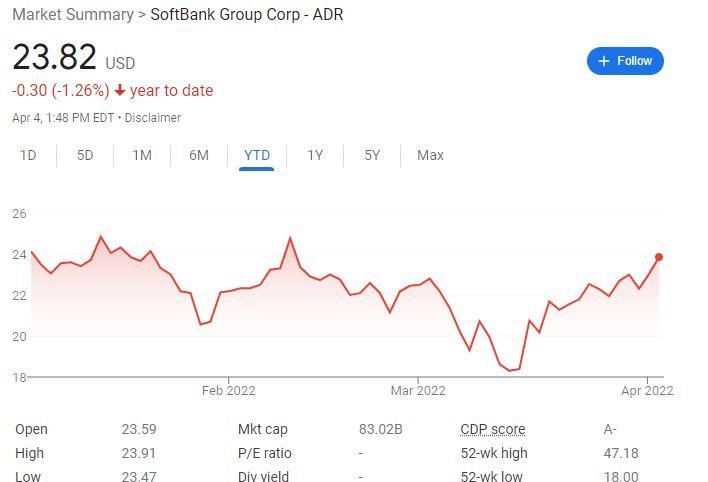This screenshot has width=708, height=482.
Task: Select the YTD range tab
Action: [x=257, y=155]
